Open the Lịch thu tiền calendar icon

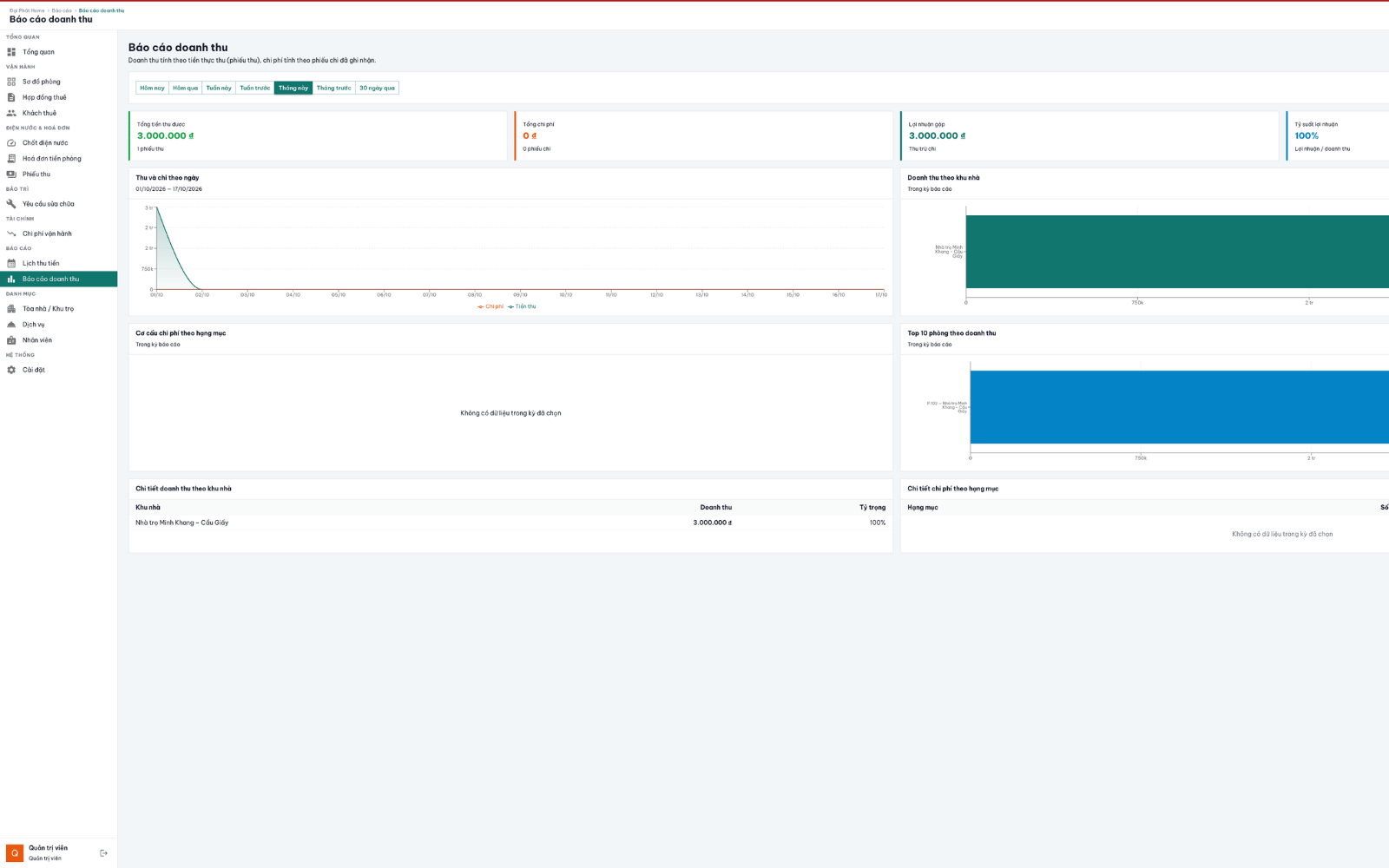point(11,263)
